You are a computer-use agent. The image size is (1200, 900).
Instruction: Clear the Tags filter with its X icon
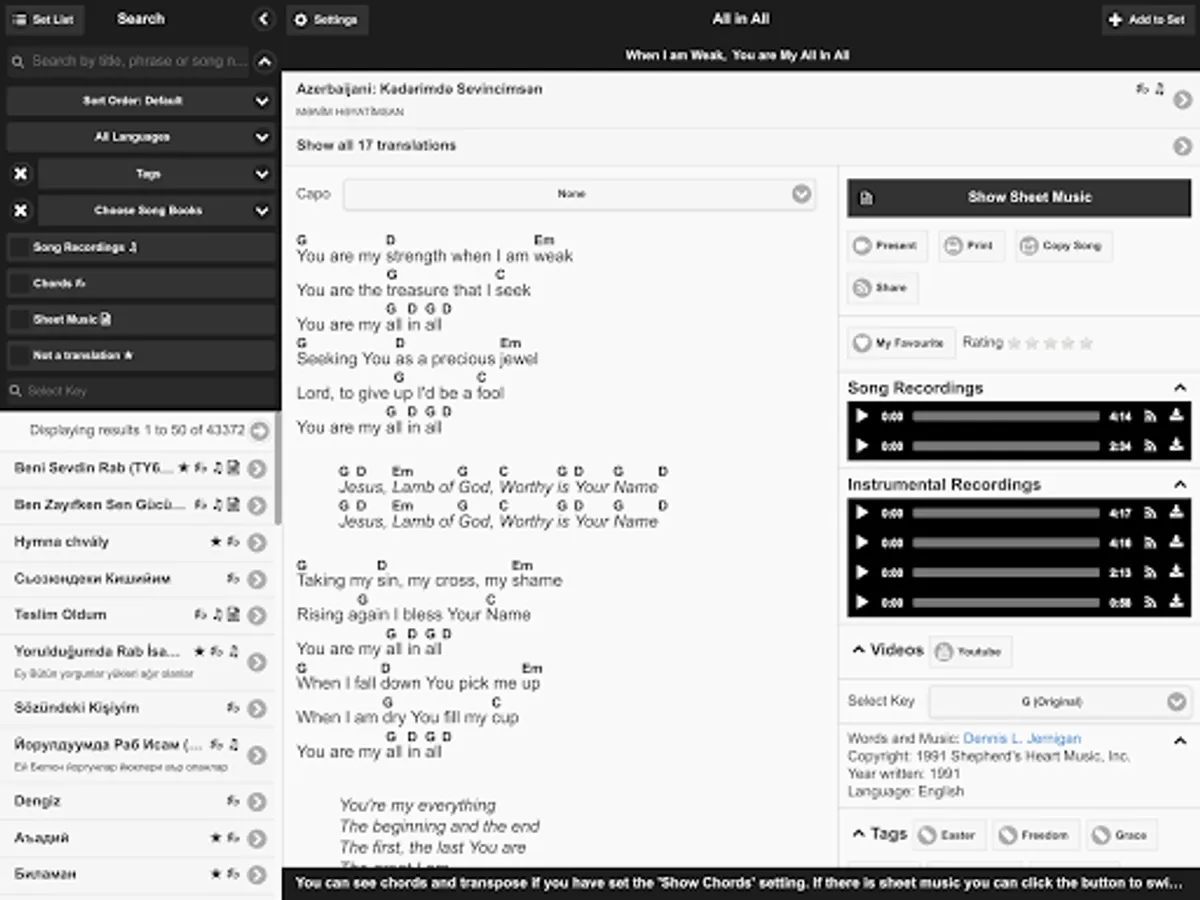(20, 174)
